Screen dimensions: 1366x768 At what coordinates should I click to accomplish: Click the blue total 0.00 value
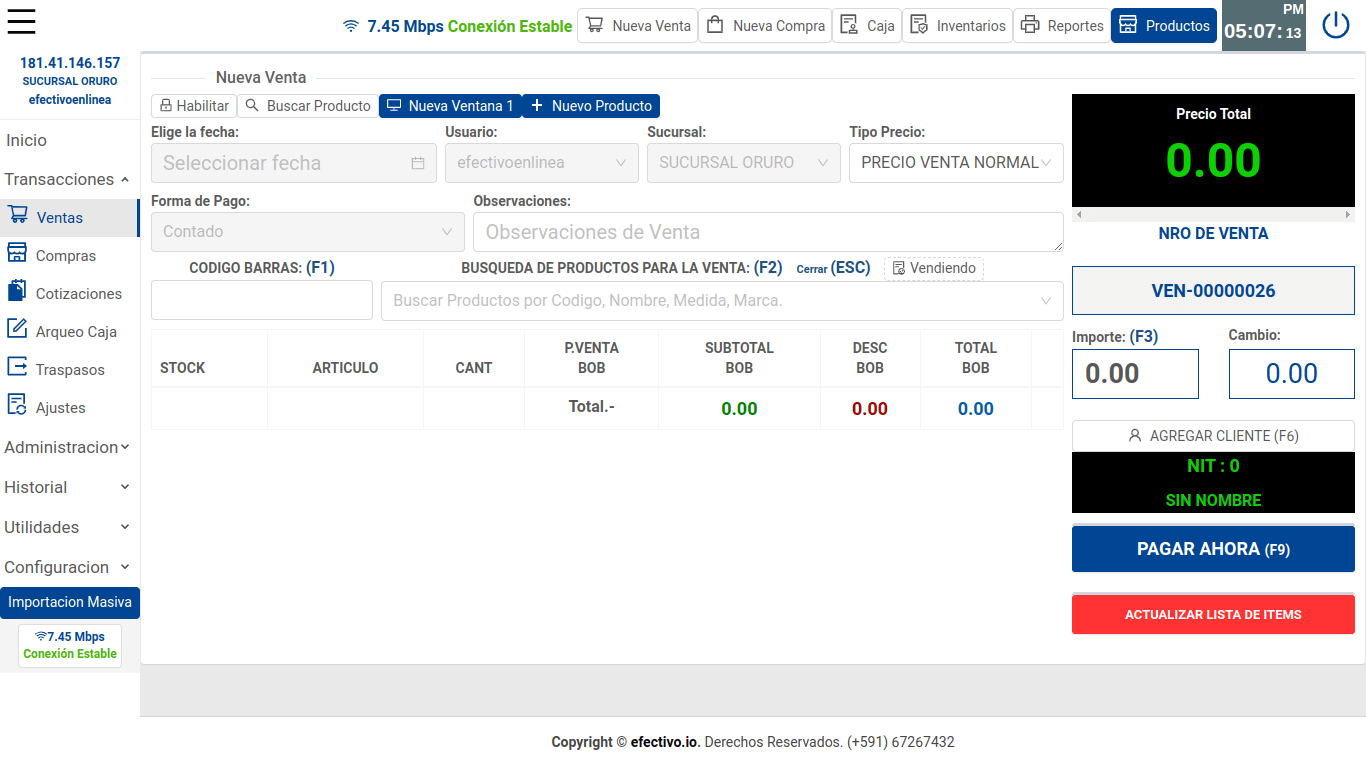(975, 408)
